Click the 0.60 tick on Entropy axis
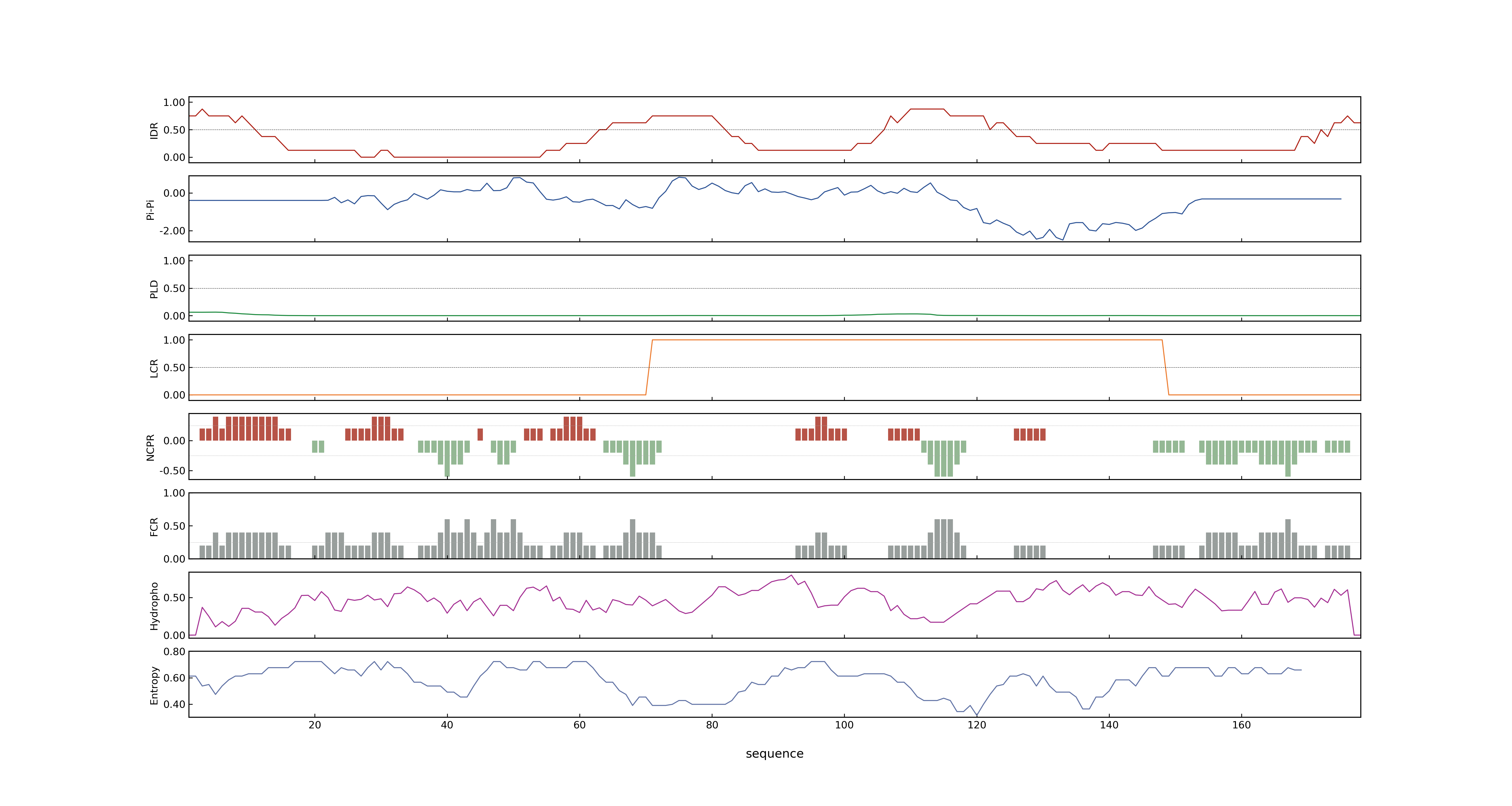The image size is (1512, 806). (174, 678)
